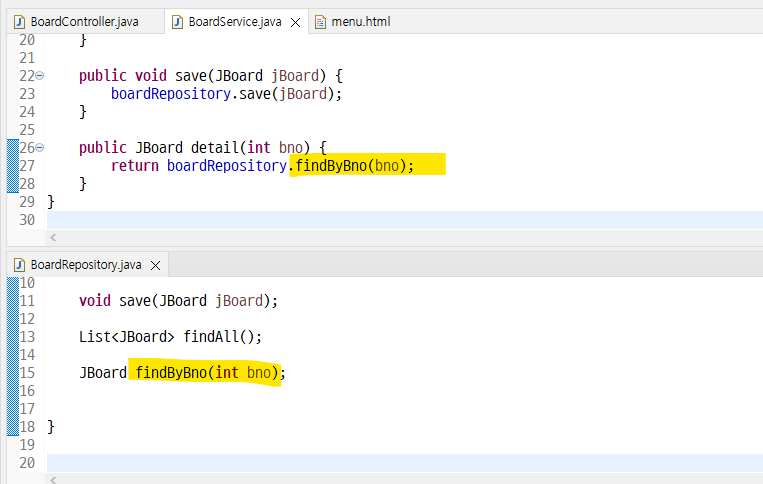Click boardRepository.save(jBoard) on line 23

click(x=226, y=94)
